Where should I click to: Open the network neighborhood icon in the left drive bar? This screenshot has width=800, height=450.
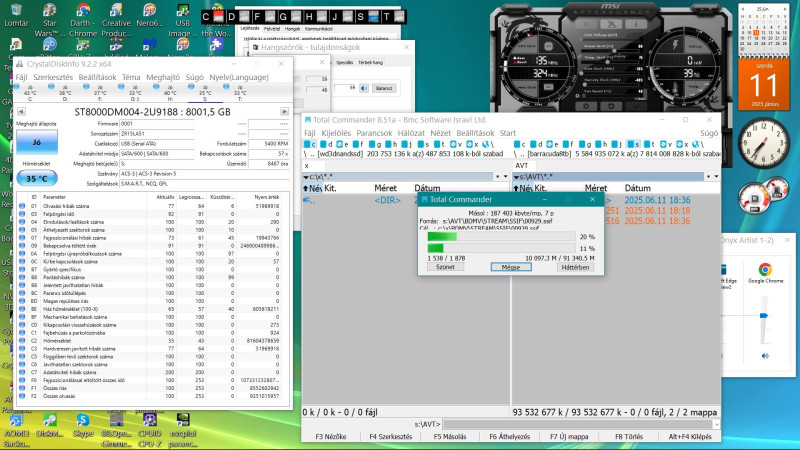(x=486, y=144)
